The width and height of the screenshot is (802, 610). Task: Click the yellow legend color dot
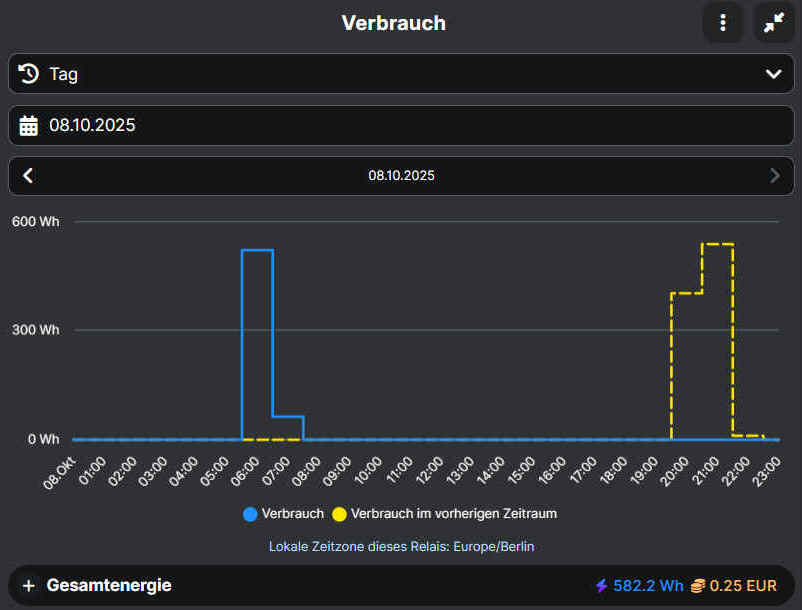(340, 514)
